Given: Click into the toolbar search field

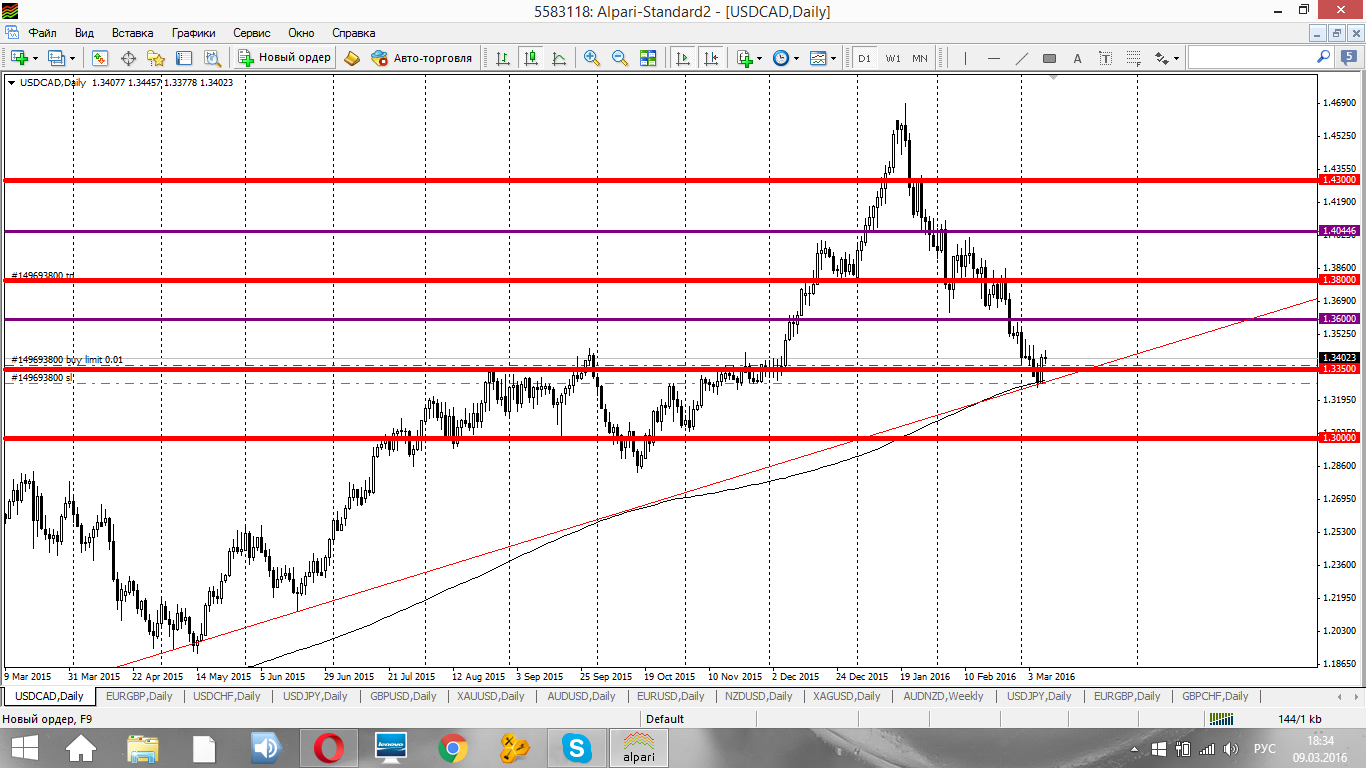Looking at the screenshot, I should click(1251, 58).
